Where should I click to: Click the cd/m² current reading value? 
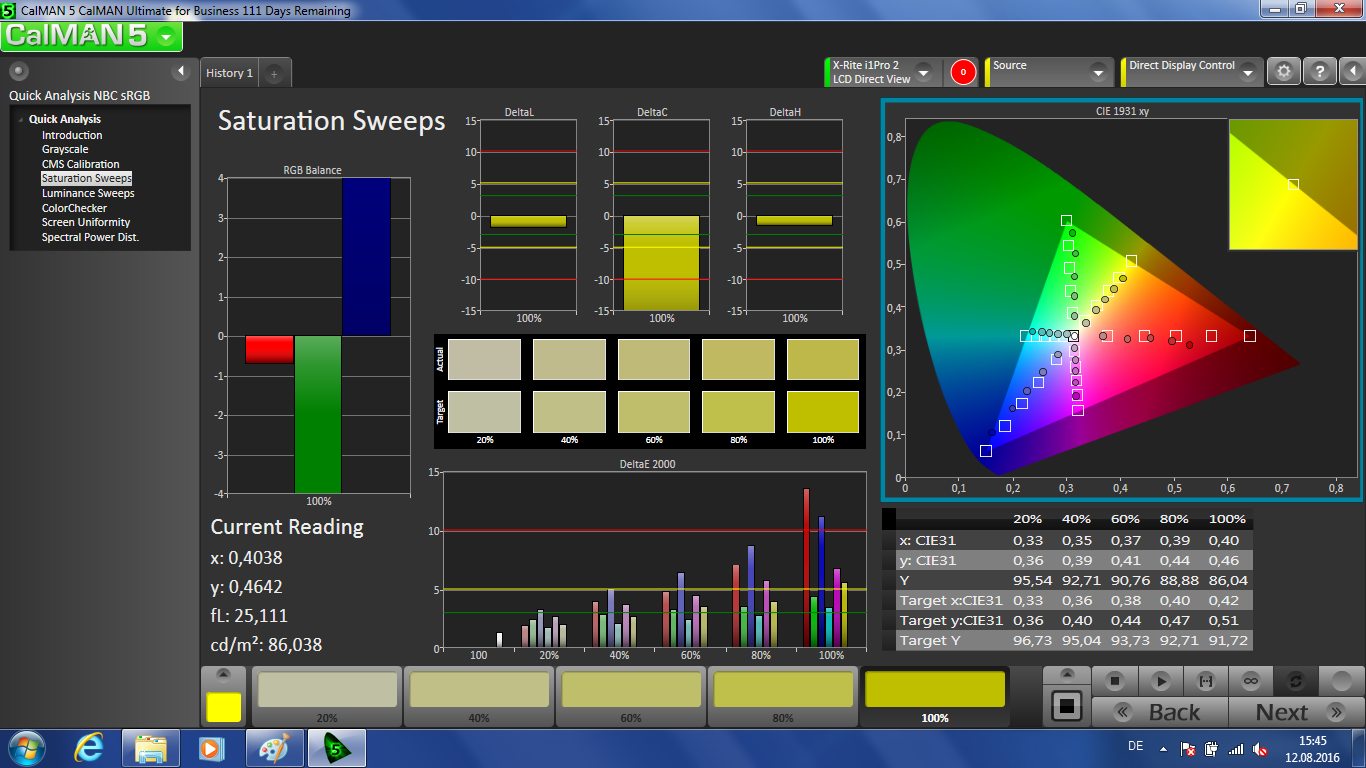[x=266, y=645]
